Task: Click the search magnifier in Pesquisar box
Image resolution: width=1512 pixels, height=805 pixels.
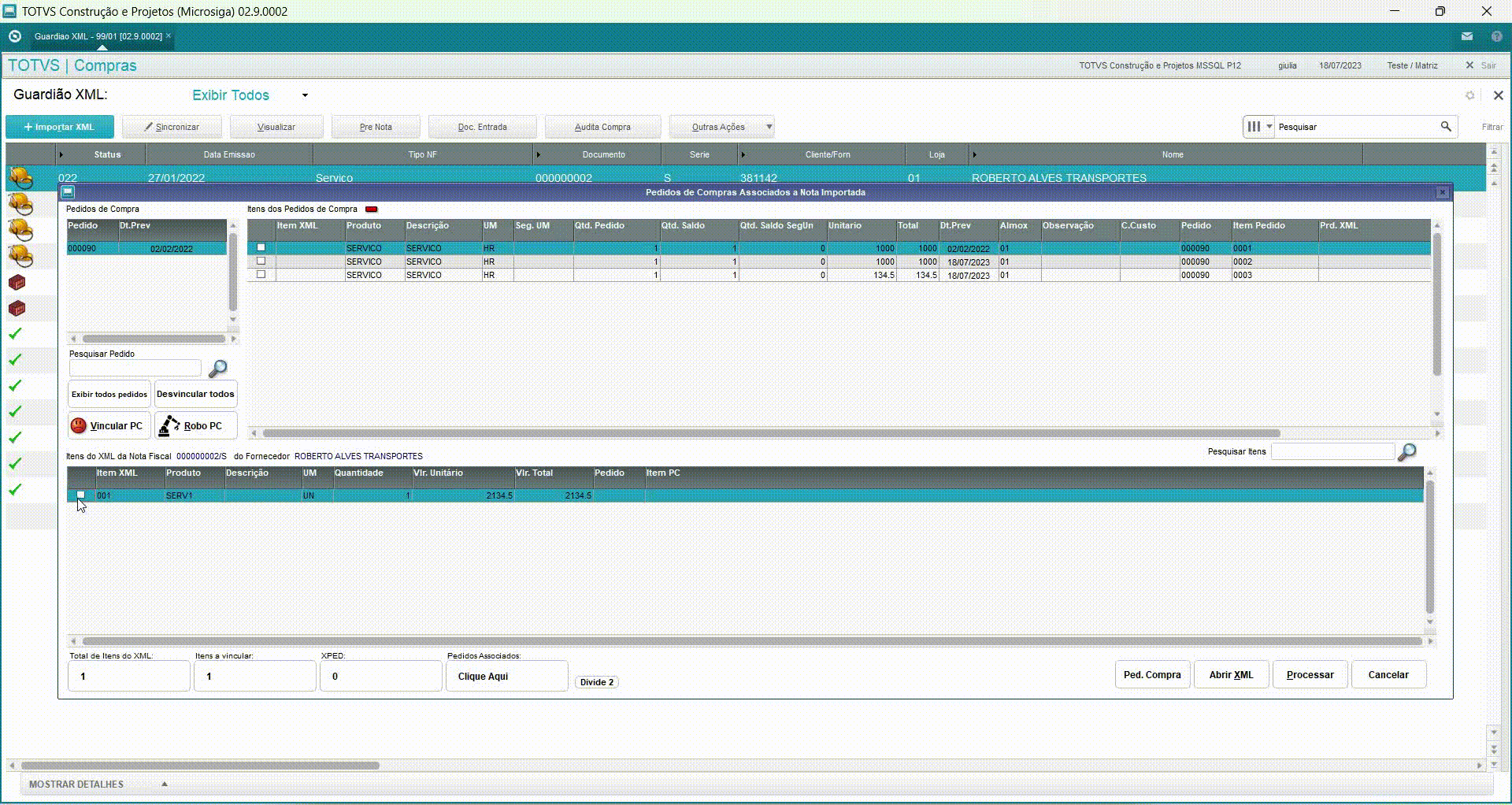Action: (x=1446, y=127)
